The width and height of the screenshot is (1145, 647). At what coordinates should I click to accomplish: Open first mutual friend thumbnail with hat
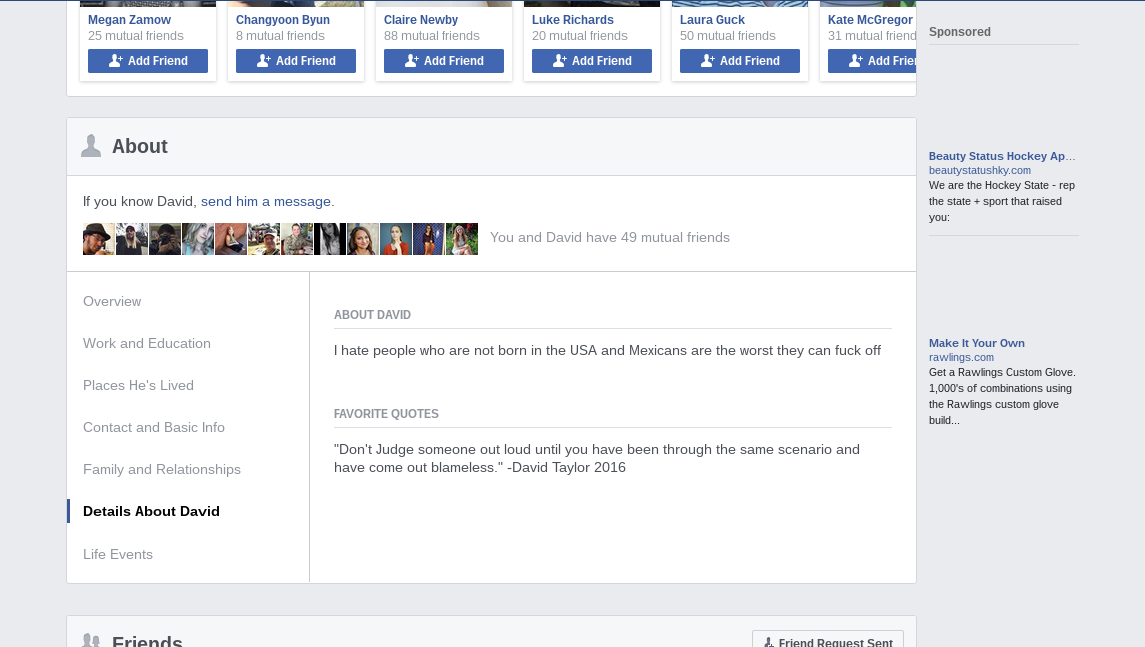[x=99, y=239]
